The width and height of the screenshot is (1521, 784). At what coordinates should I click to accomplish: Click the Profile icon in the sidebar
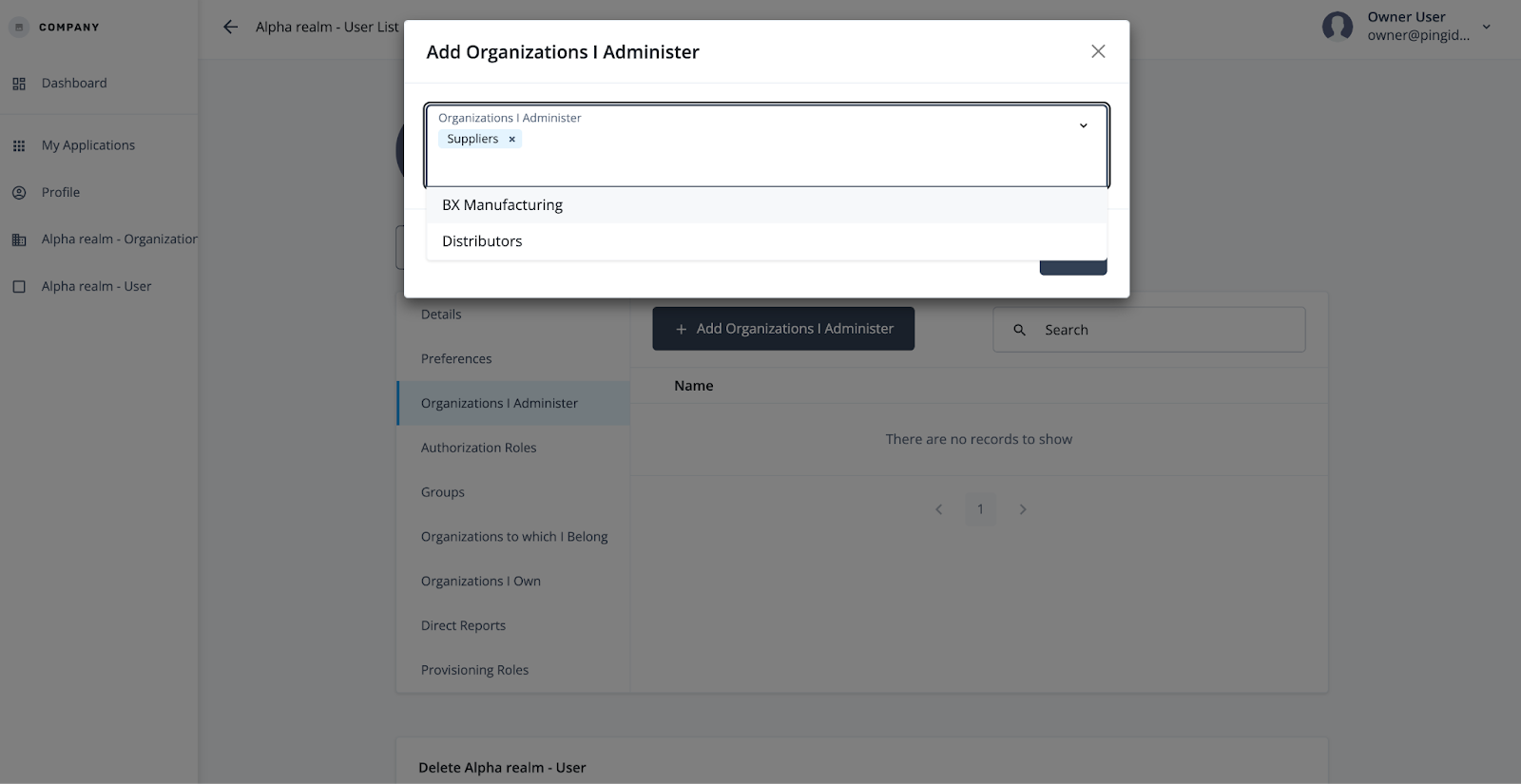click(x=19, y=192)
